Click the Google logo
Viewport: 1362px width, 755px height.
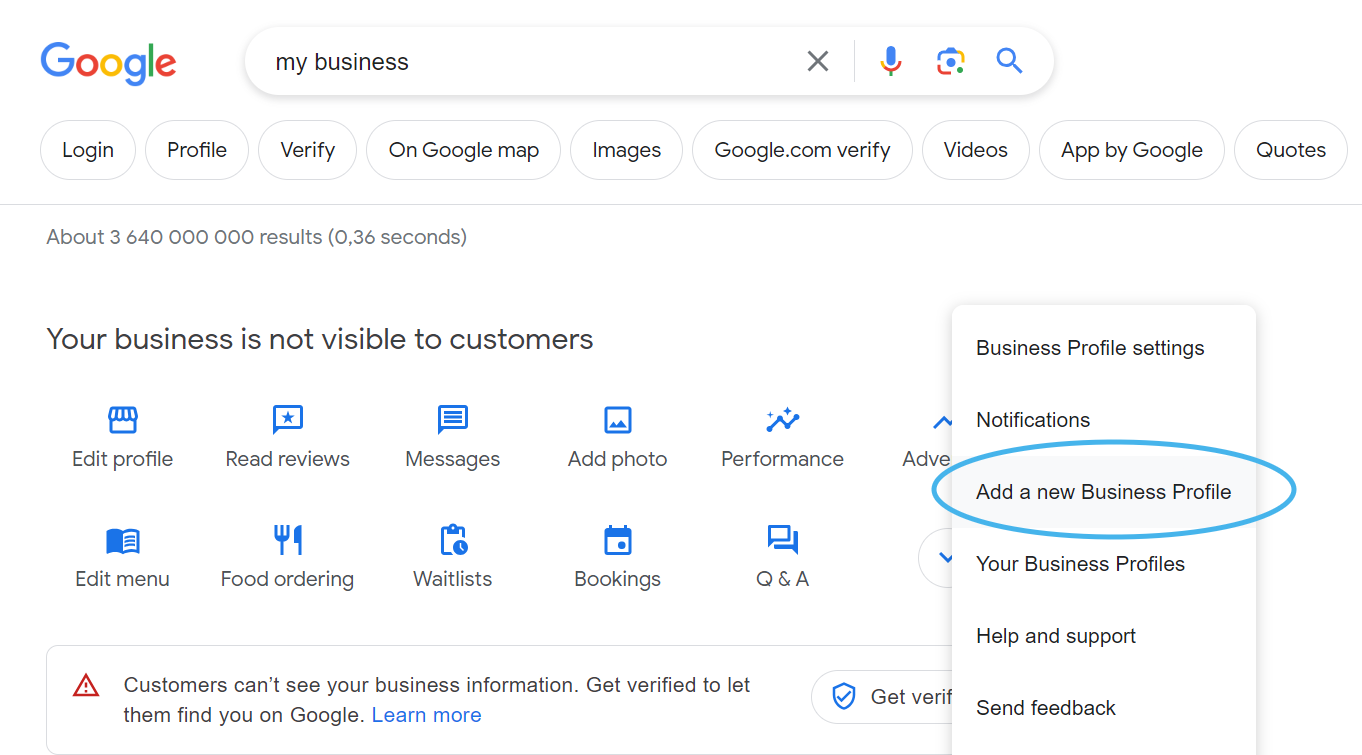[x=108, y=63]
